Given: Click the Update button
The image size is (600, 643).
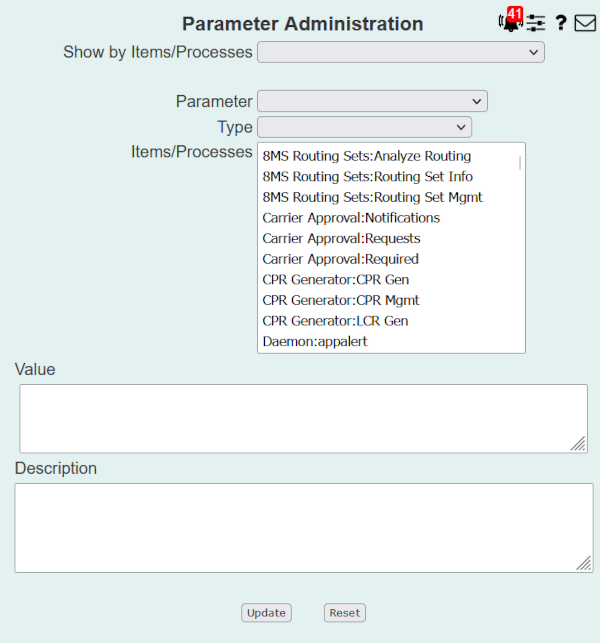Looking at the screenshot, I should (x=266, y=613).
